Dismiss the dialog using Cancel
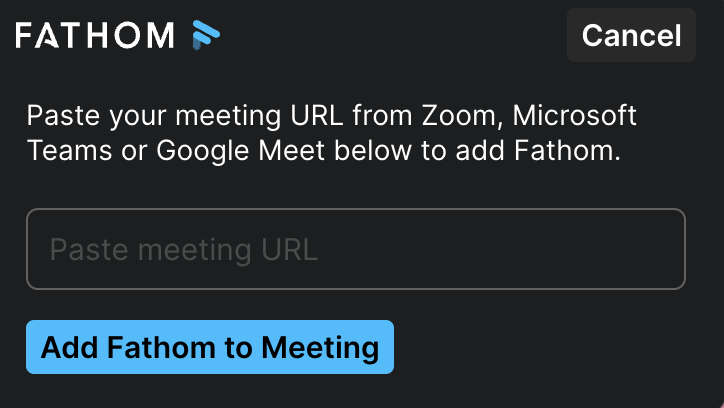The height and width of the screenshot is (408, 724). click(x=631, y=36)
